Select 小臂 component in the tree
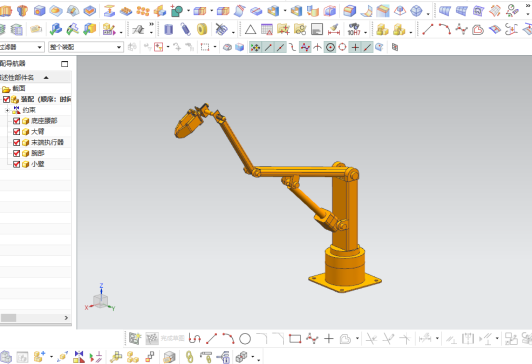 [x=38, y=164]
